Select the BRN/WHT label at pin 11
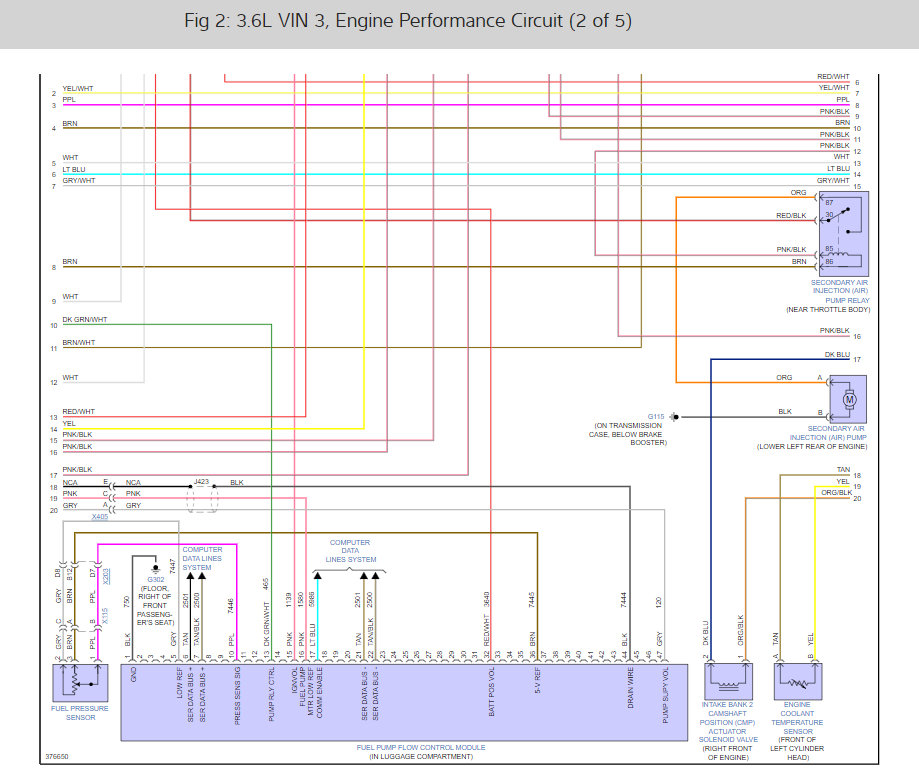This screenshot has width=919, height=776. point(79,342)
